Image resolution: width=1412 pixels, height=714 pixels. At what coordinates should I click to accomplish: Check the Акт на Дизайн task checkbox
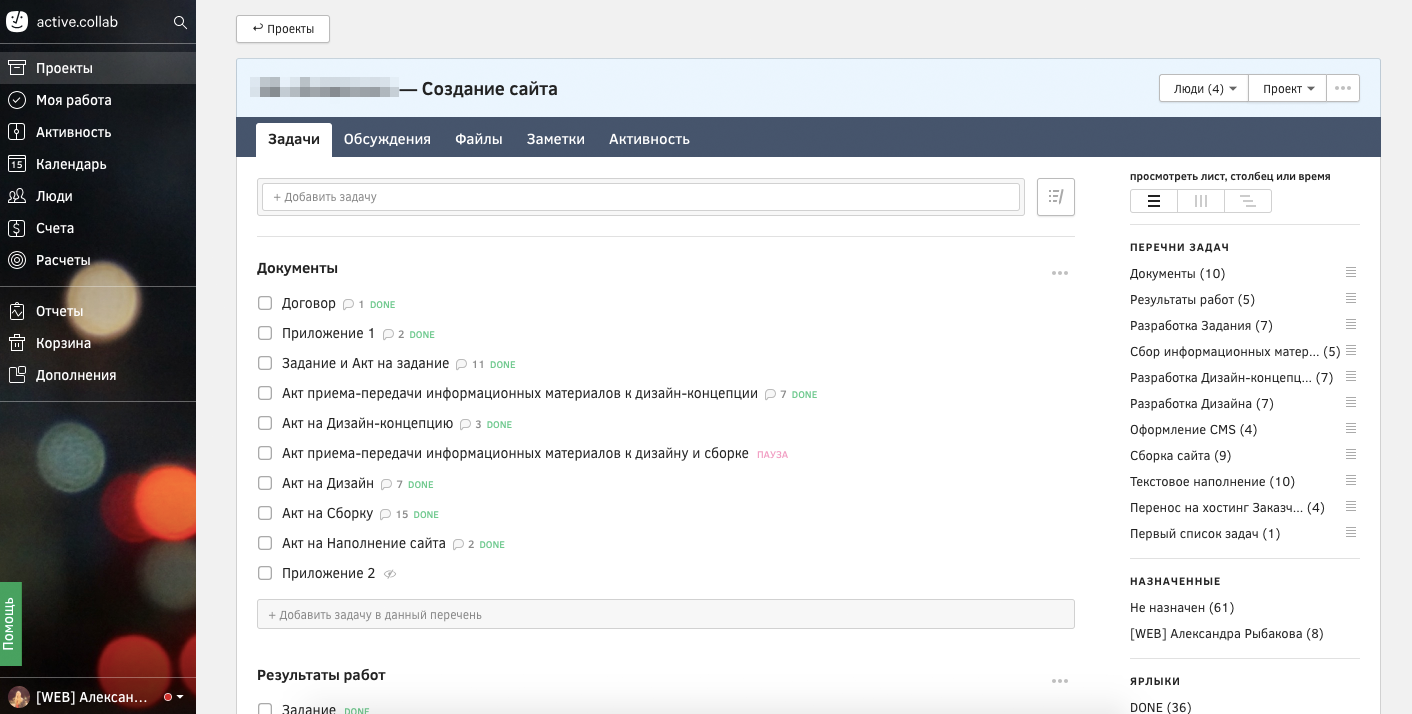[x=265, y=483]
